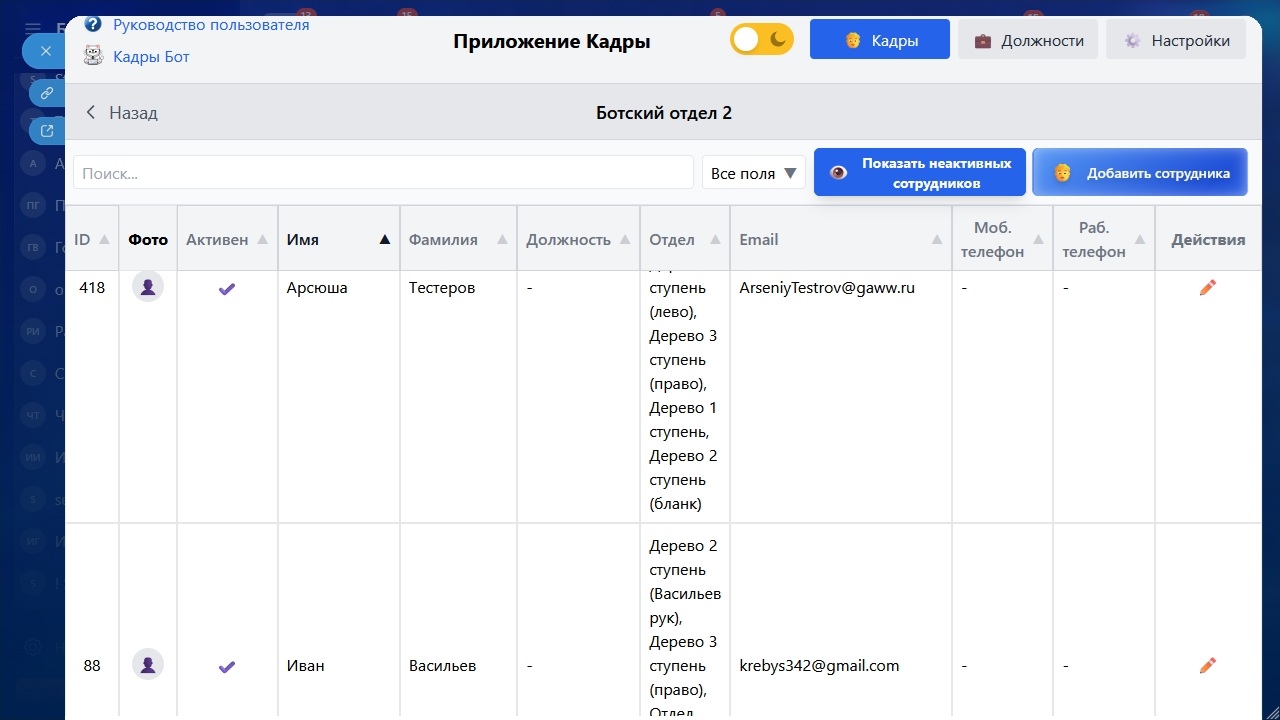Click the Добавить сотрудника button

coord(1139,173)
